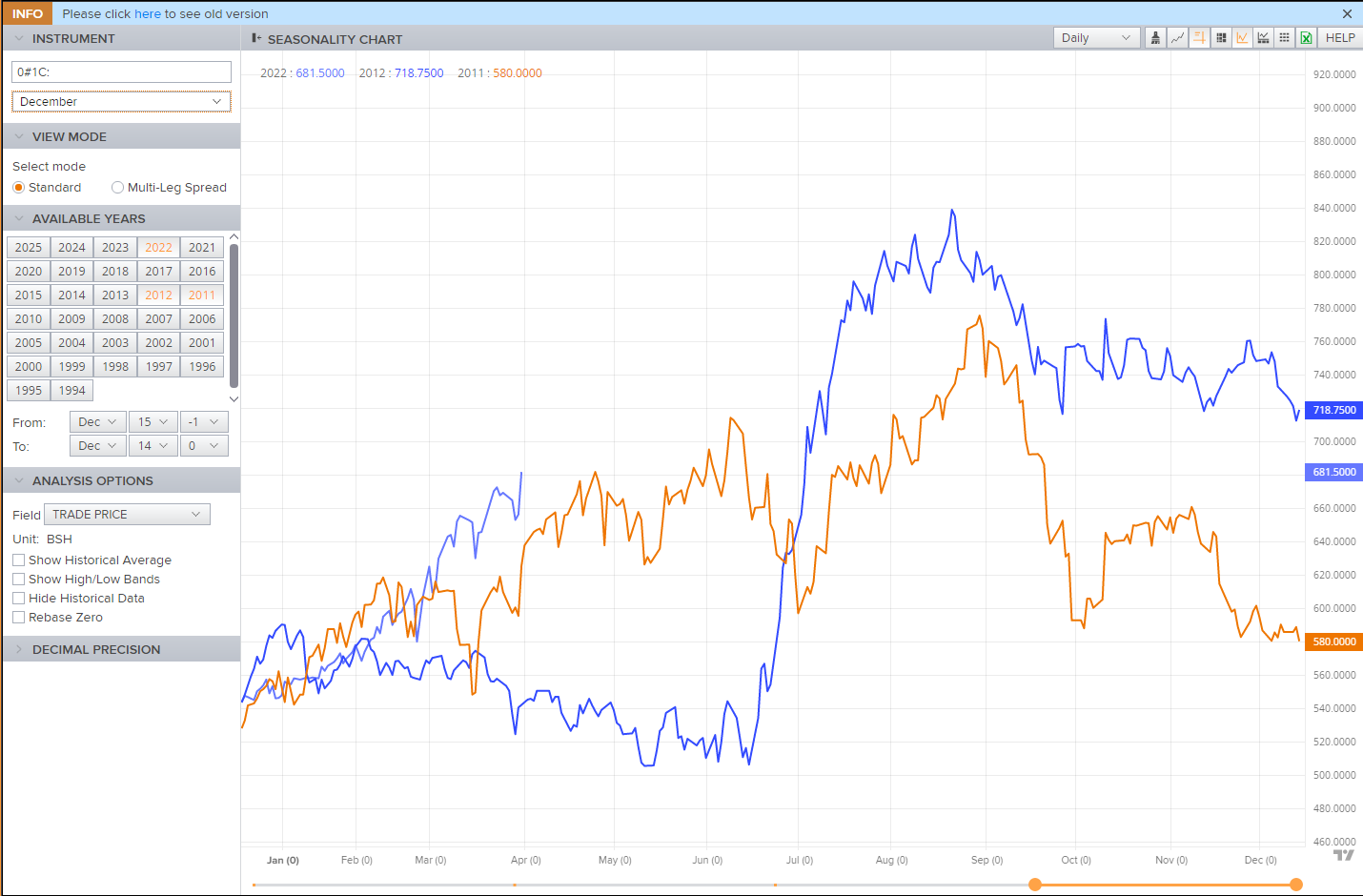This screenshot has width=1363, height=896.
Task: Select the Multi-Leg Spread radio button
Action: coord(117,188)
